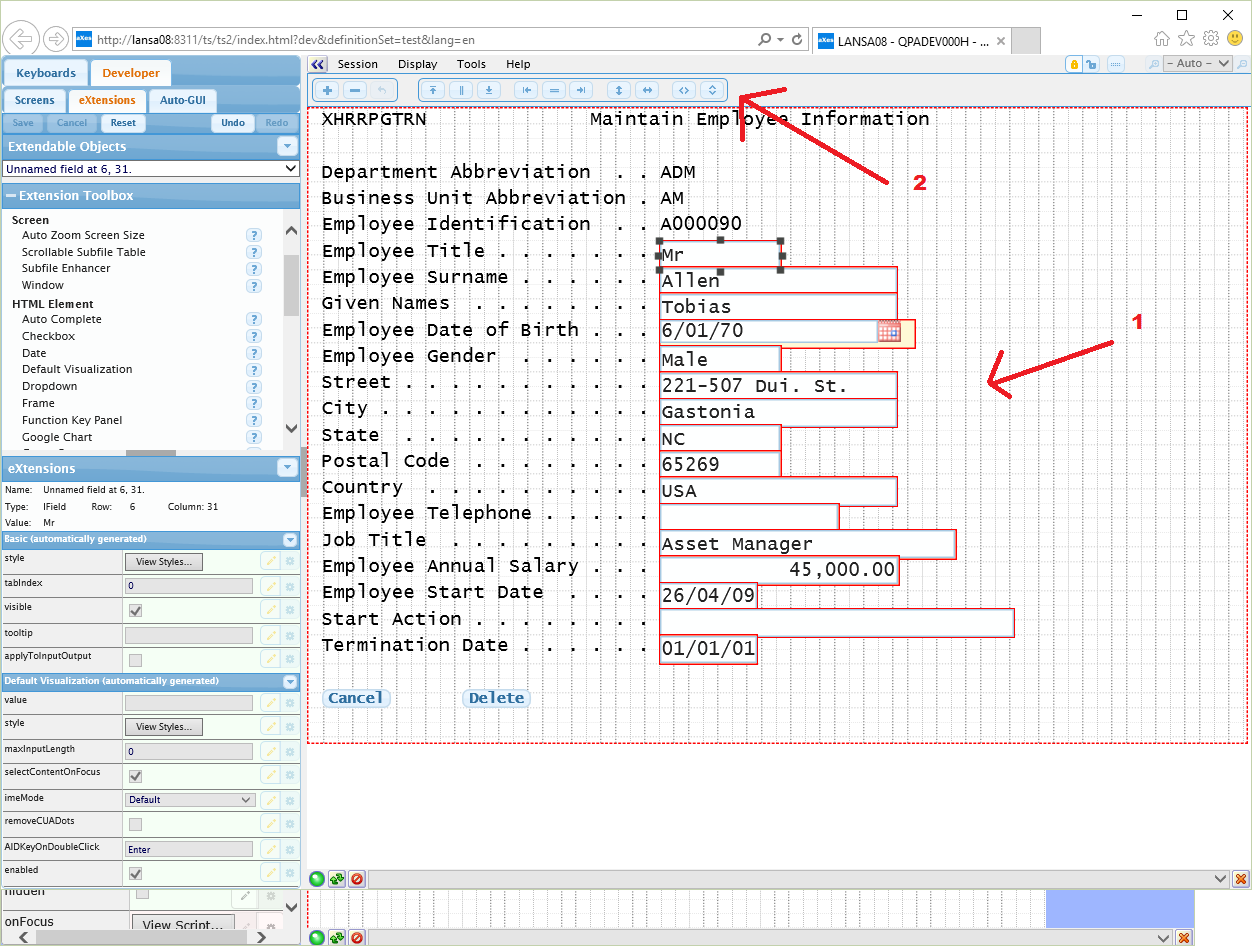This screenshot has height=946, width=1252.
Task: Toggle the removeCUADots checkbox
Action: (135, 824)
